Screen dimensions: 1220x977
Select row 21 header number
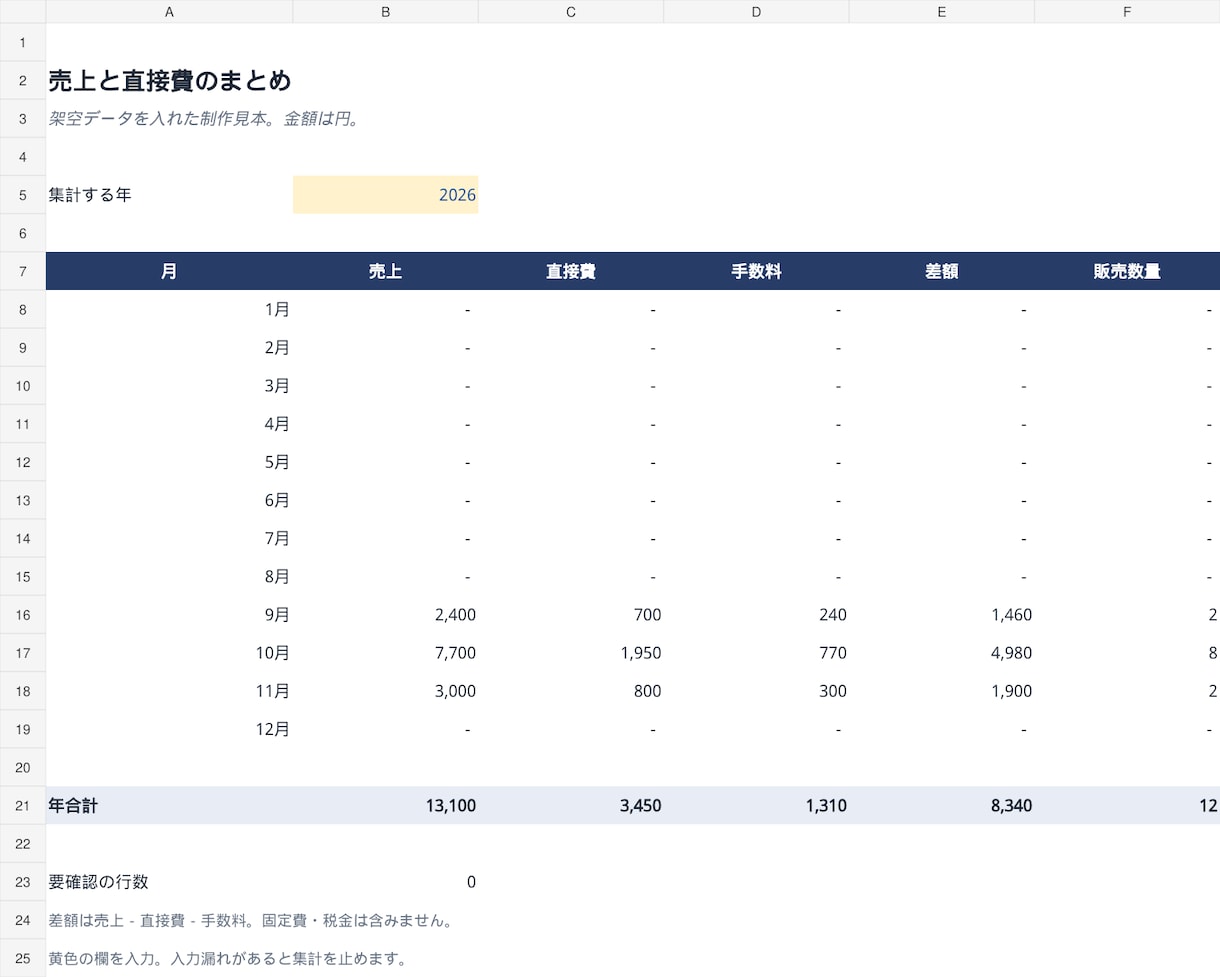click(23, 805)
